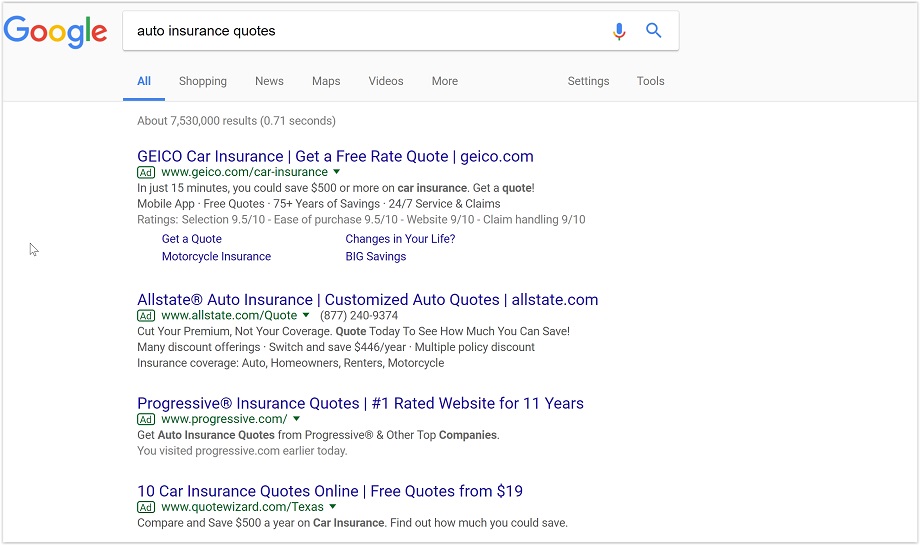Click the Ad badge under GEICO result
This screenshot has width=920, height=545.
click(x=146, y=172)
